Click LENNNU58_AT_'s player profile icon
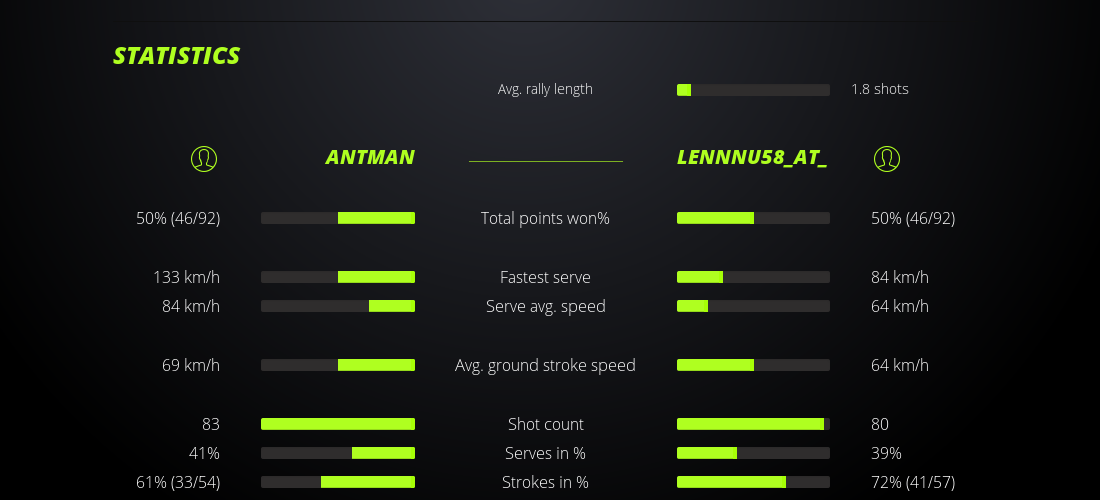 click(x=887, y=158)
